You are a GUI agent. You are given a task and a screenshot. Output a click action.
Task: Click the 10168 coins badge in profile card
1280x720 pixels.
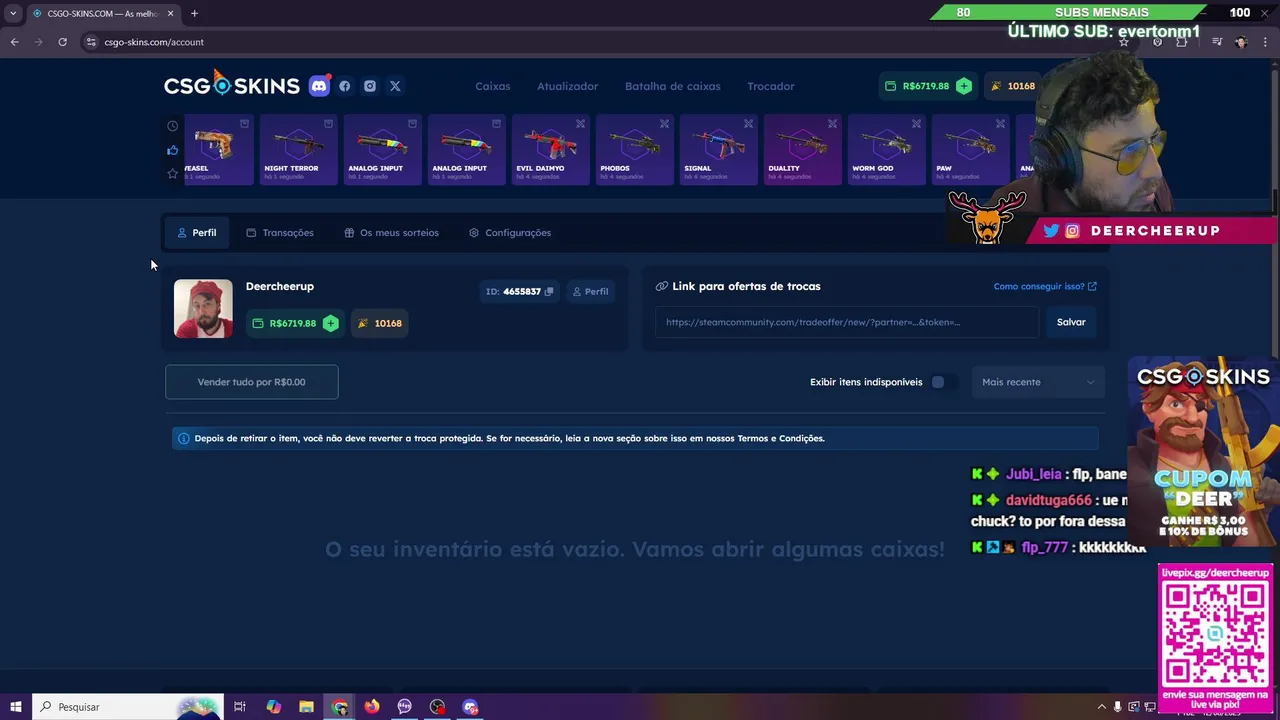click(380, 323)
